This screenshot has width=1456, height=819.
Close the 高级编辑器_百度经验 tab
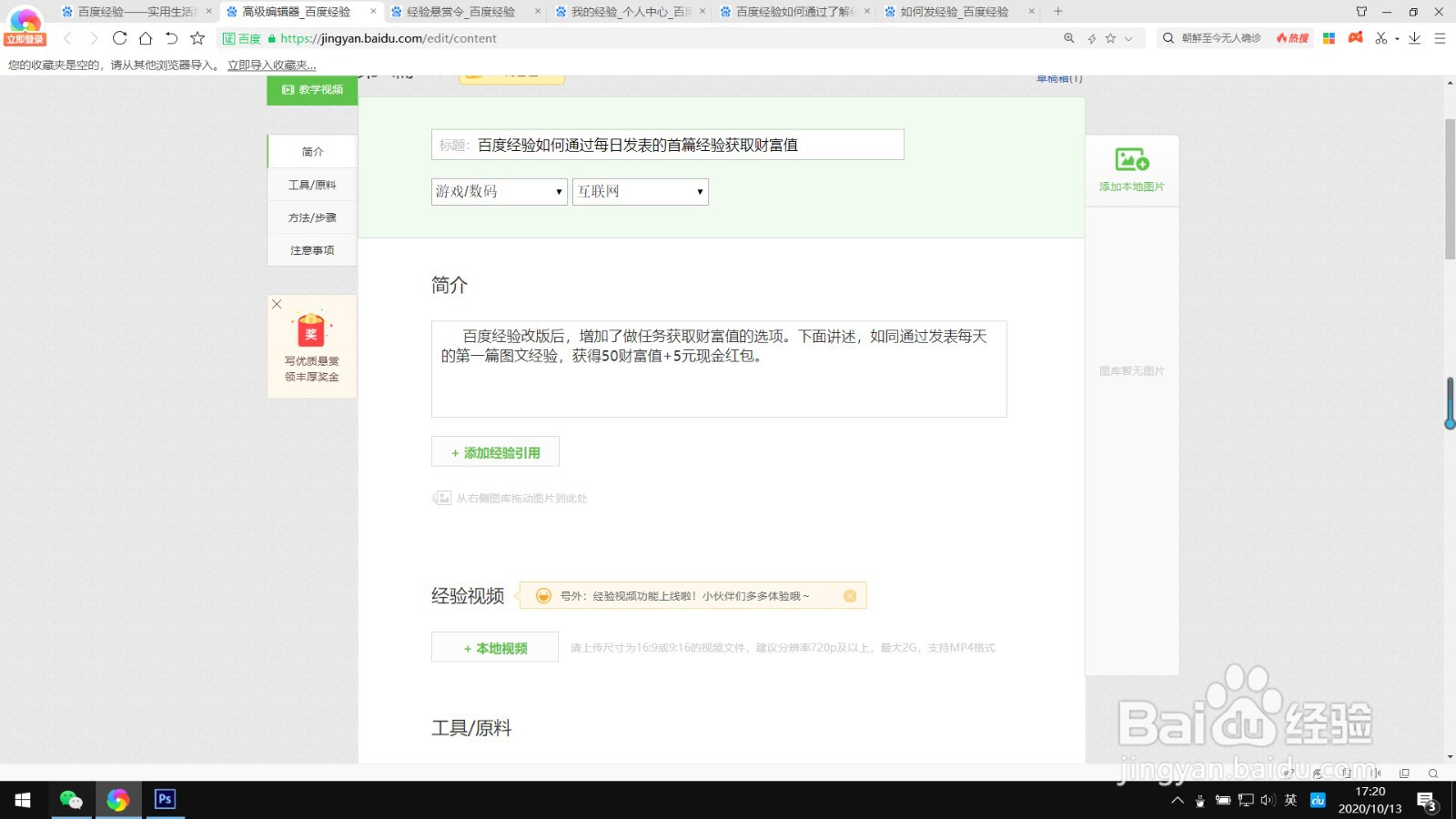pyautogui.click(x=373, y=12)
